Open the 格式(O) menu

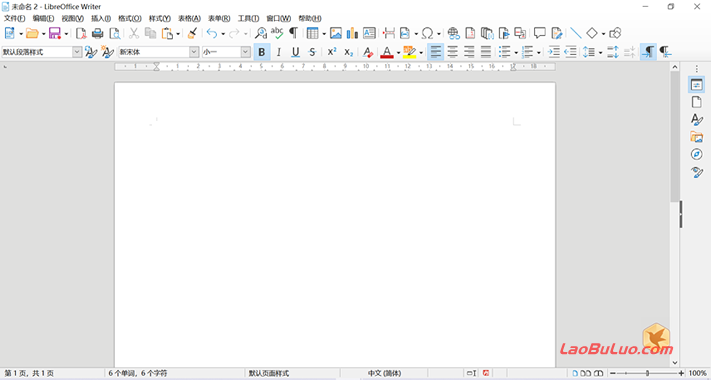(130, 19)
